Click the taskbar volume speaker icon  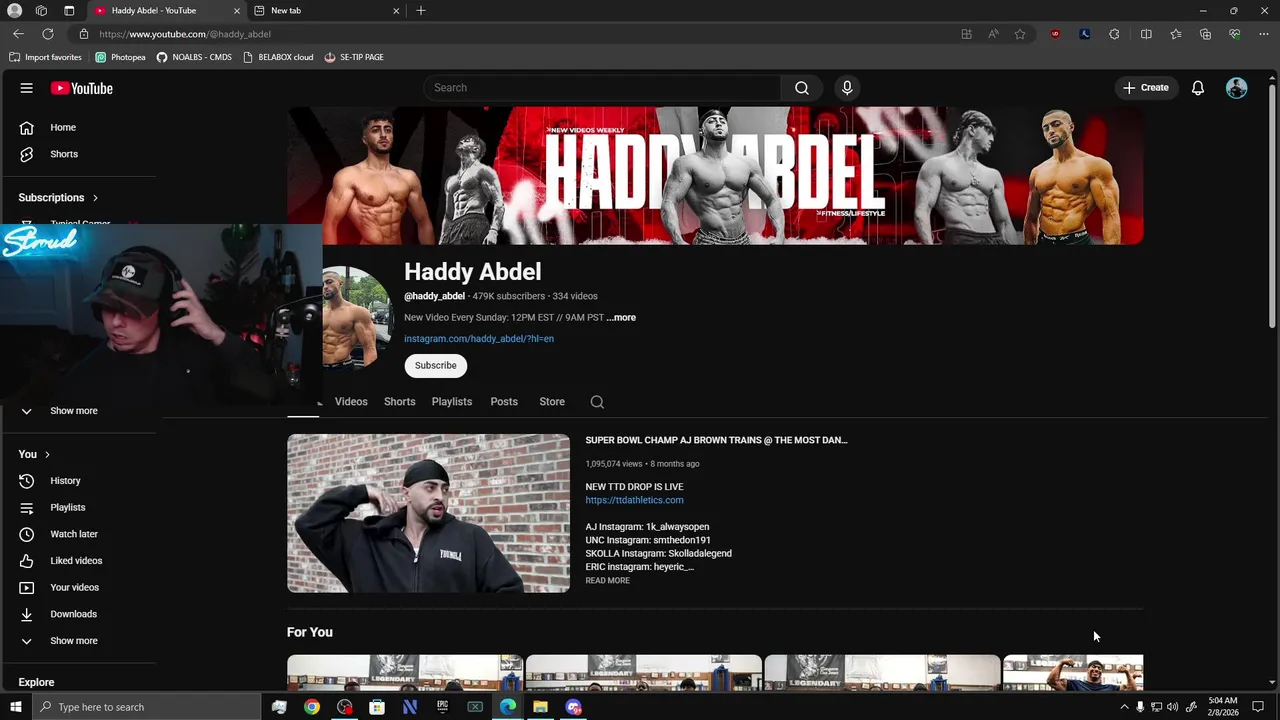[x=1172, y=707]
